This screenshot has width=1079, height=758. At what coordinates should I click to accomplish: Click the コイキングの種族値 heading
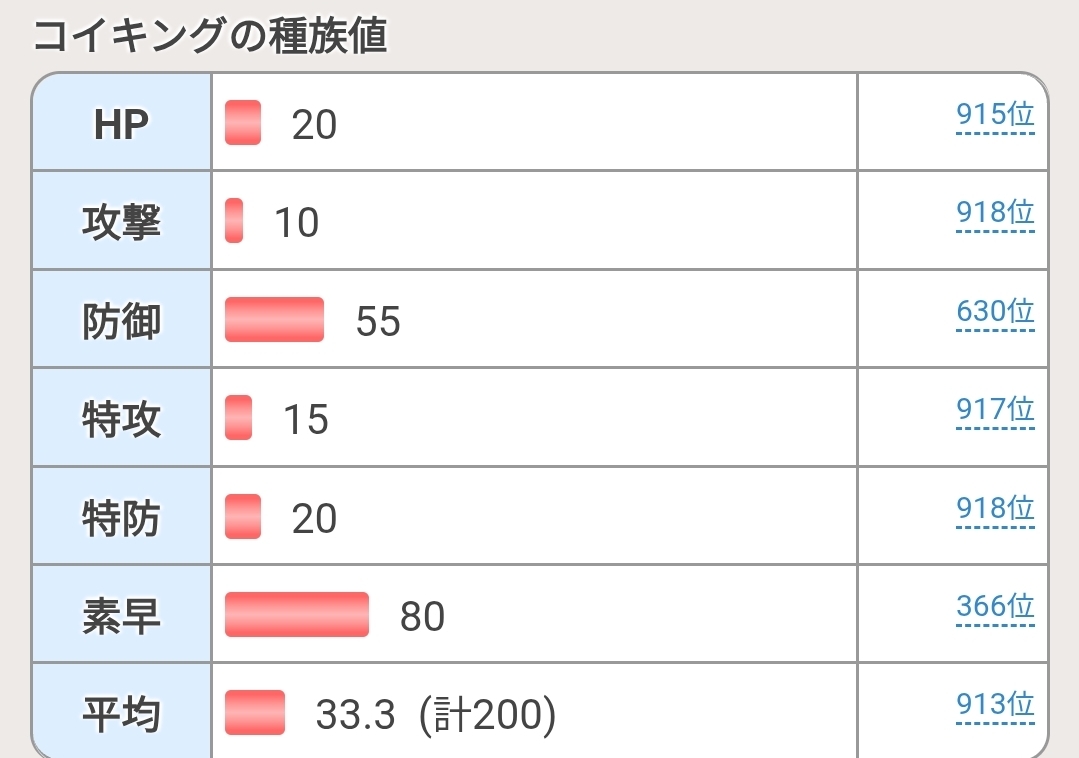[x=210, y=36]
